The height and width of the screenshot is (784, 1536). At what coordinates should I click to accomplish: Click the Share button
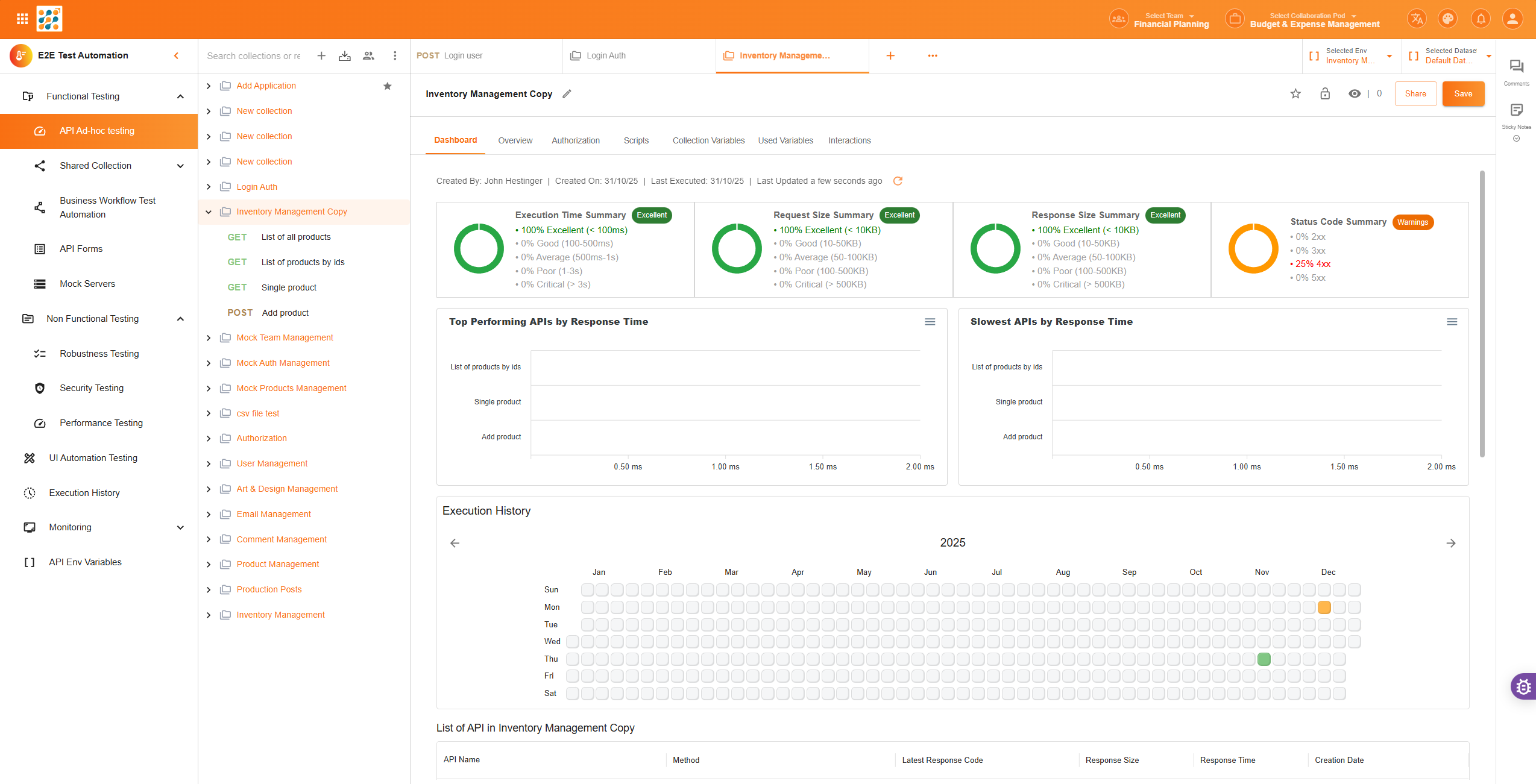1415,93
